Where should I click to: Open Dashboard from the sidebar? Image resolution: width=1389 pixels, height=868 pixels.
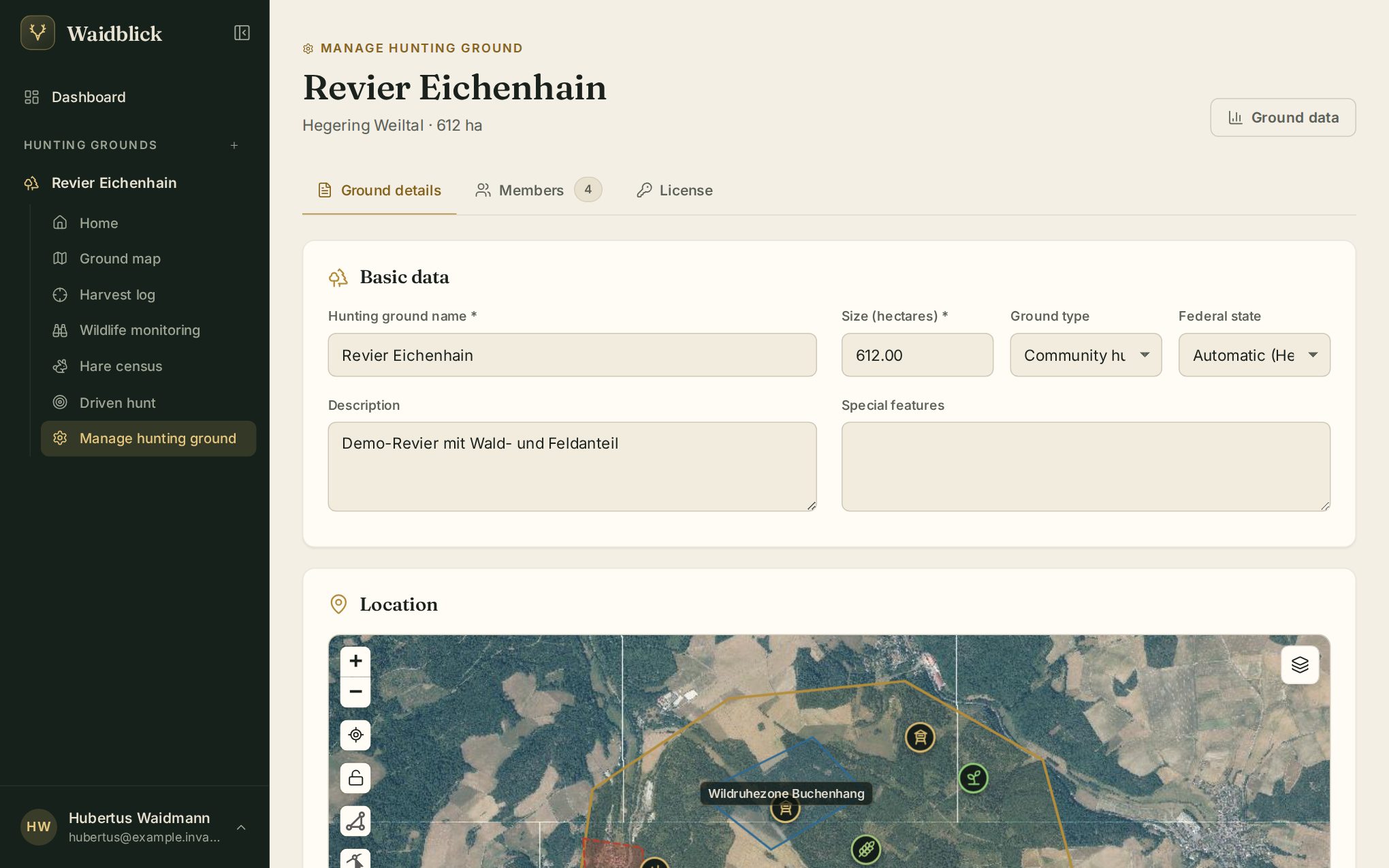pos(135,97)
